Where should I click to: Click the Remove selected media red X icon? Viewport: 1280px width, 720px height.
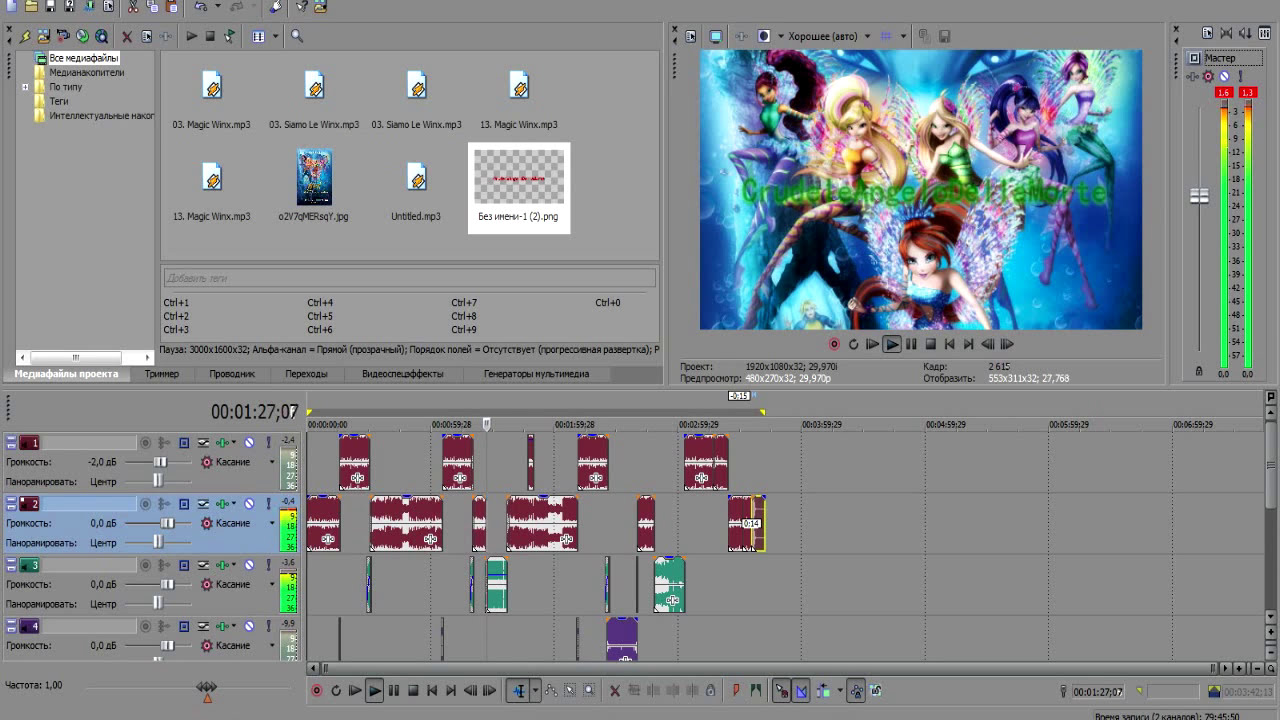(x=127, y=37)
